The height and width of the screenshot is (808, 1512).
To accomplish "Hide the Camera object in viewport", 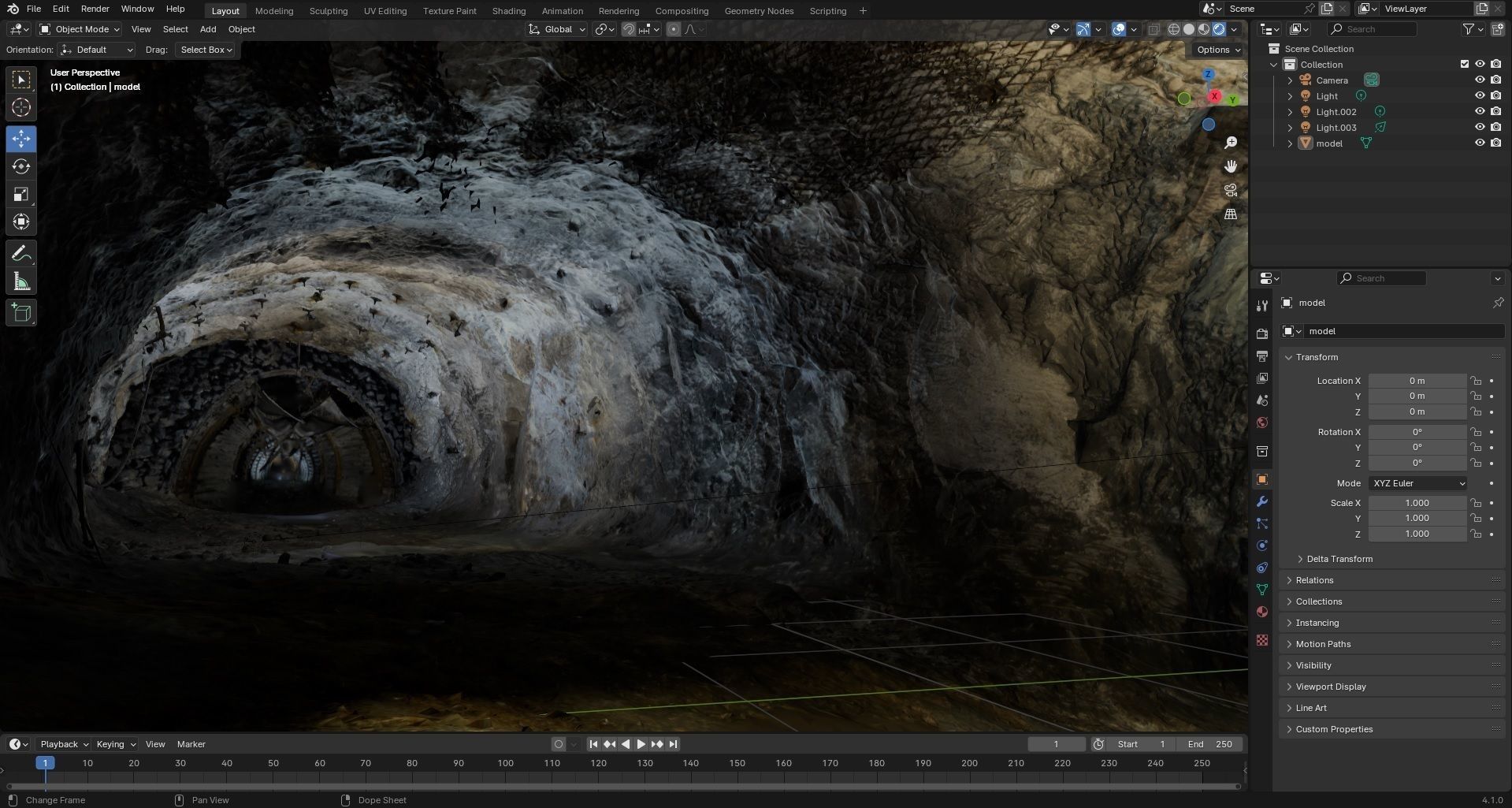I will 1480,80.
